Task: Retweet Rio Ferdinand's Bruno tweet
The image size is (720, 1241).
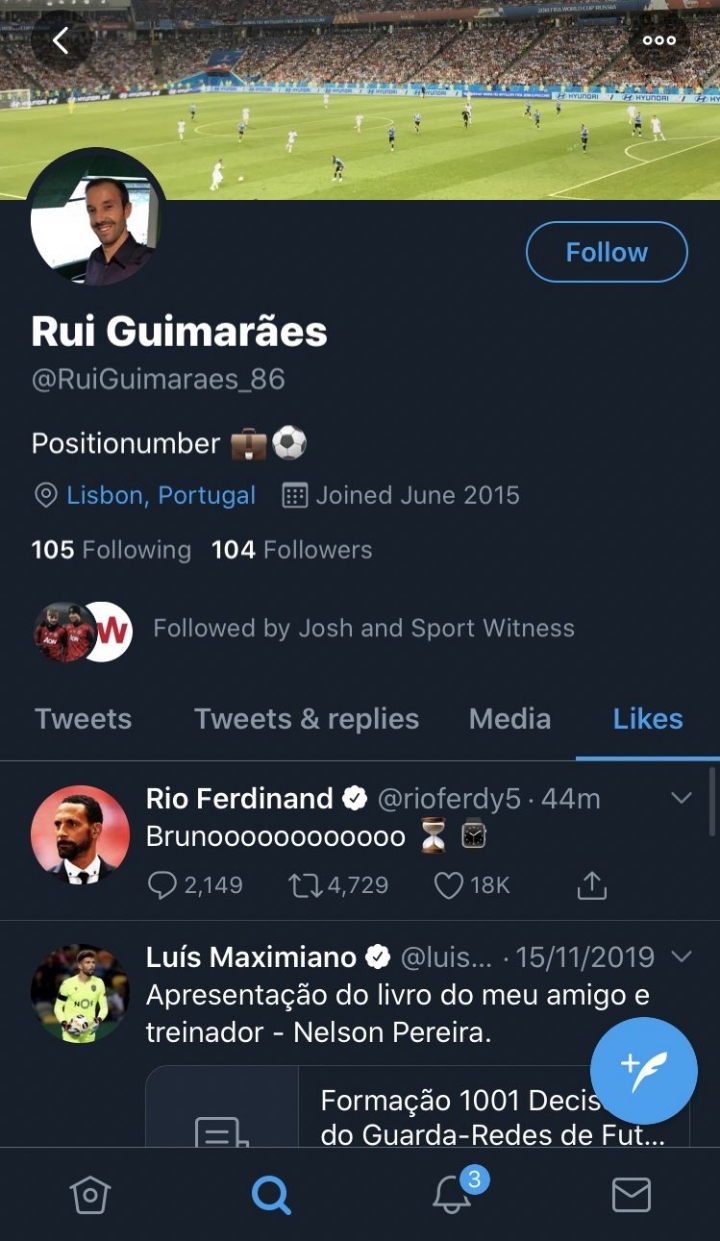Action: [301, 885]
